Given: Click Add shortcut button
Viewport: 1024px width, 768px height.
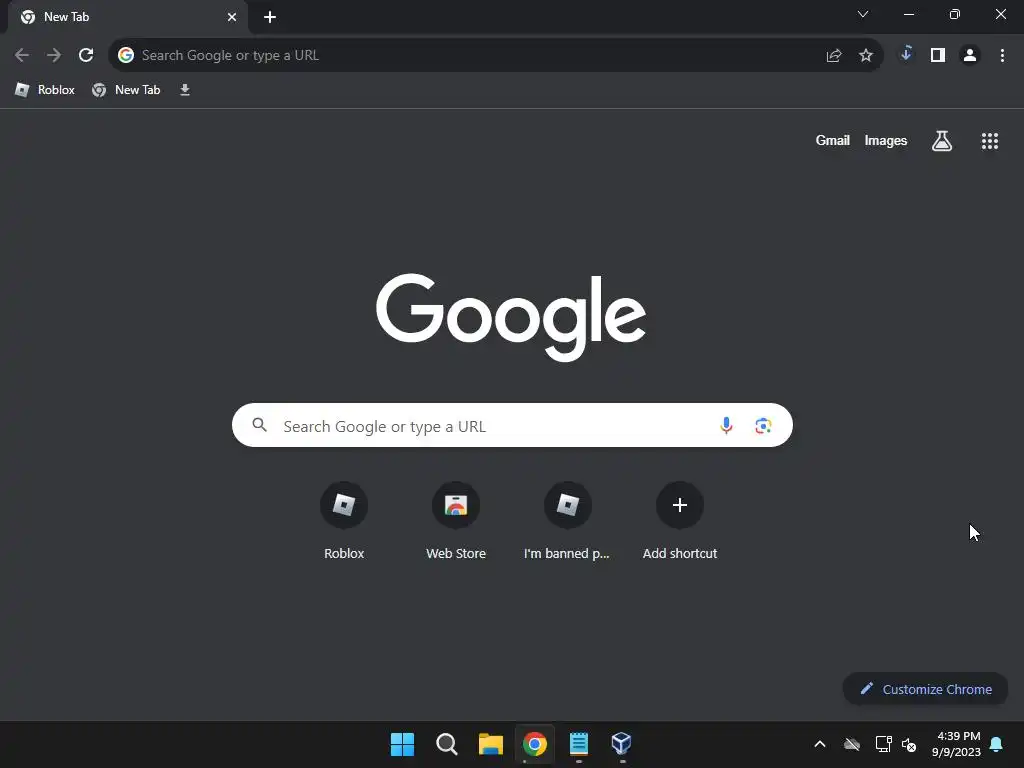Looking at the screenshot, I should pyautogui.click(x=679, y=521).
